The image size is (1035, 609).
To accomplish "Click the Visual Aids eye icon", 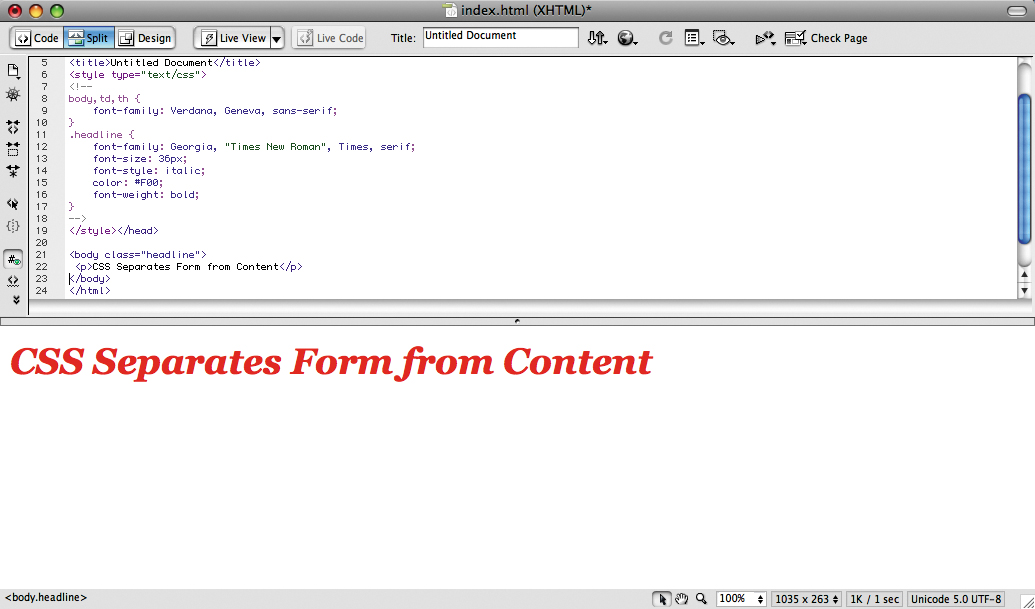I will coord(724,38).
